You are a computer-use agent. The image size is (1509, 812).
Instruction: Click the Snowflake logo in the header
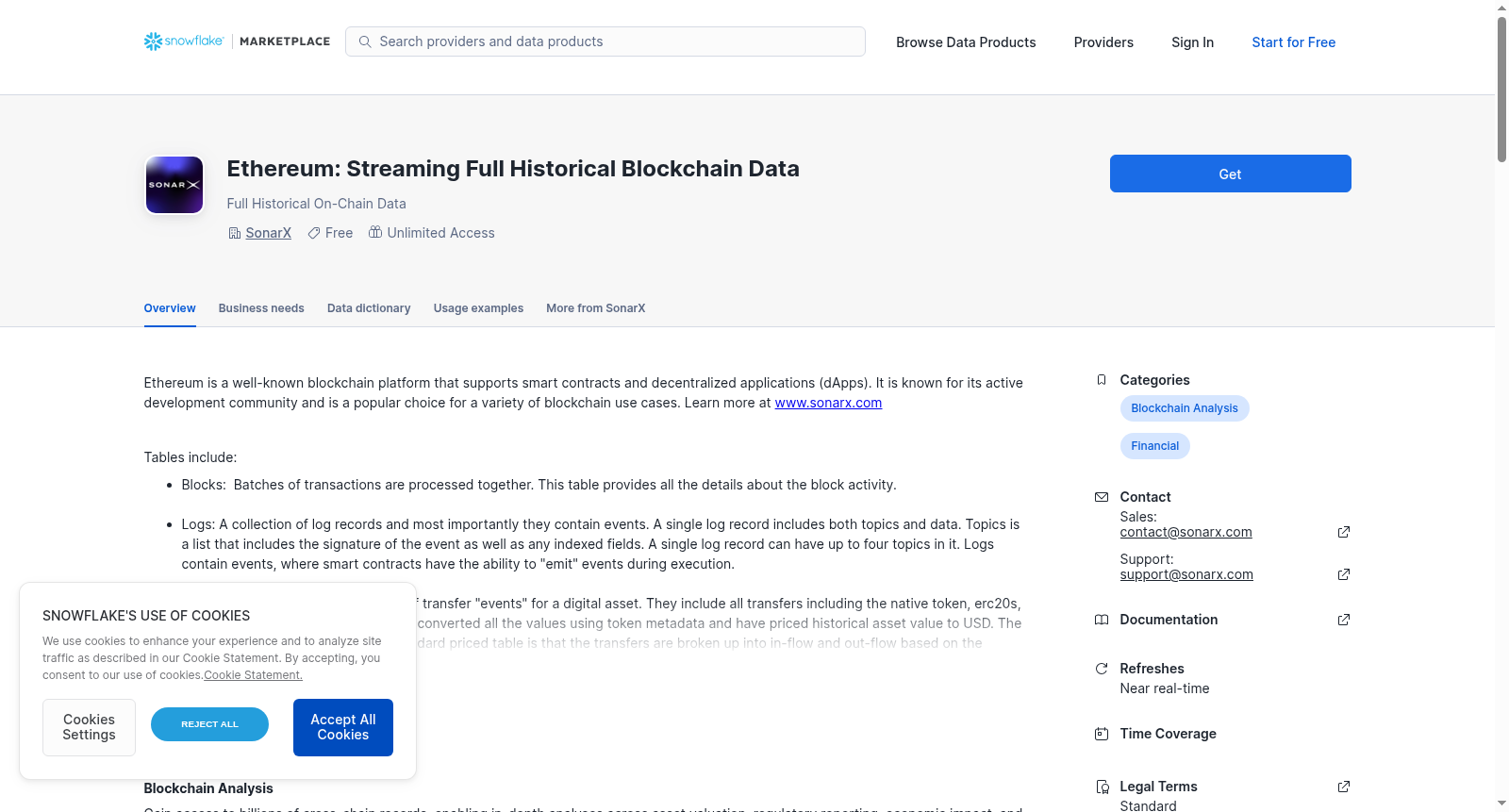(184, 41)
